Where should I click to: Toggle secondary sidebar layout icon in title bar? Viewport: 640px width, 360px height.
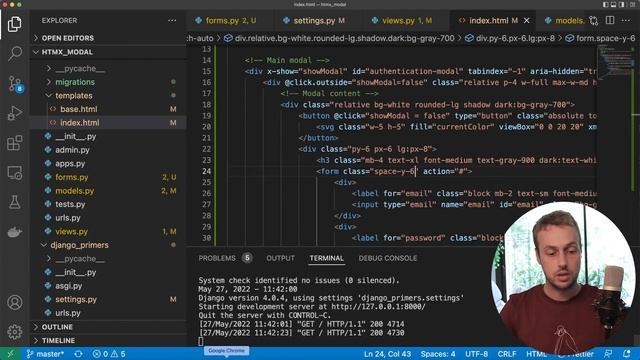coord(622,4)
